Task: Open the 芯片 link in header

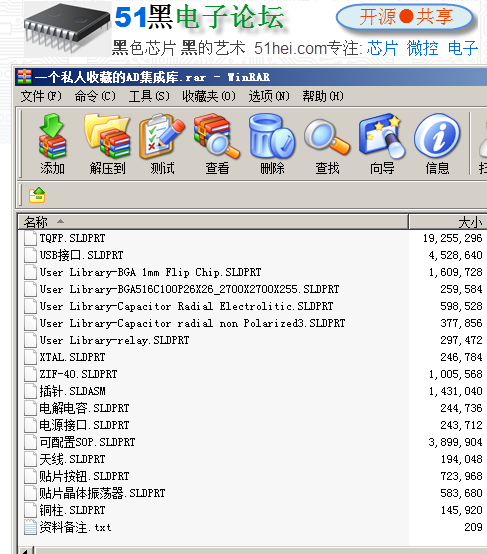Action: [x=382, y=48]
